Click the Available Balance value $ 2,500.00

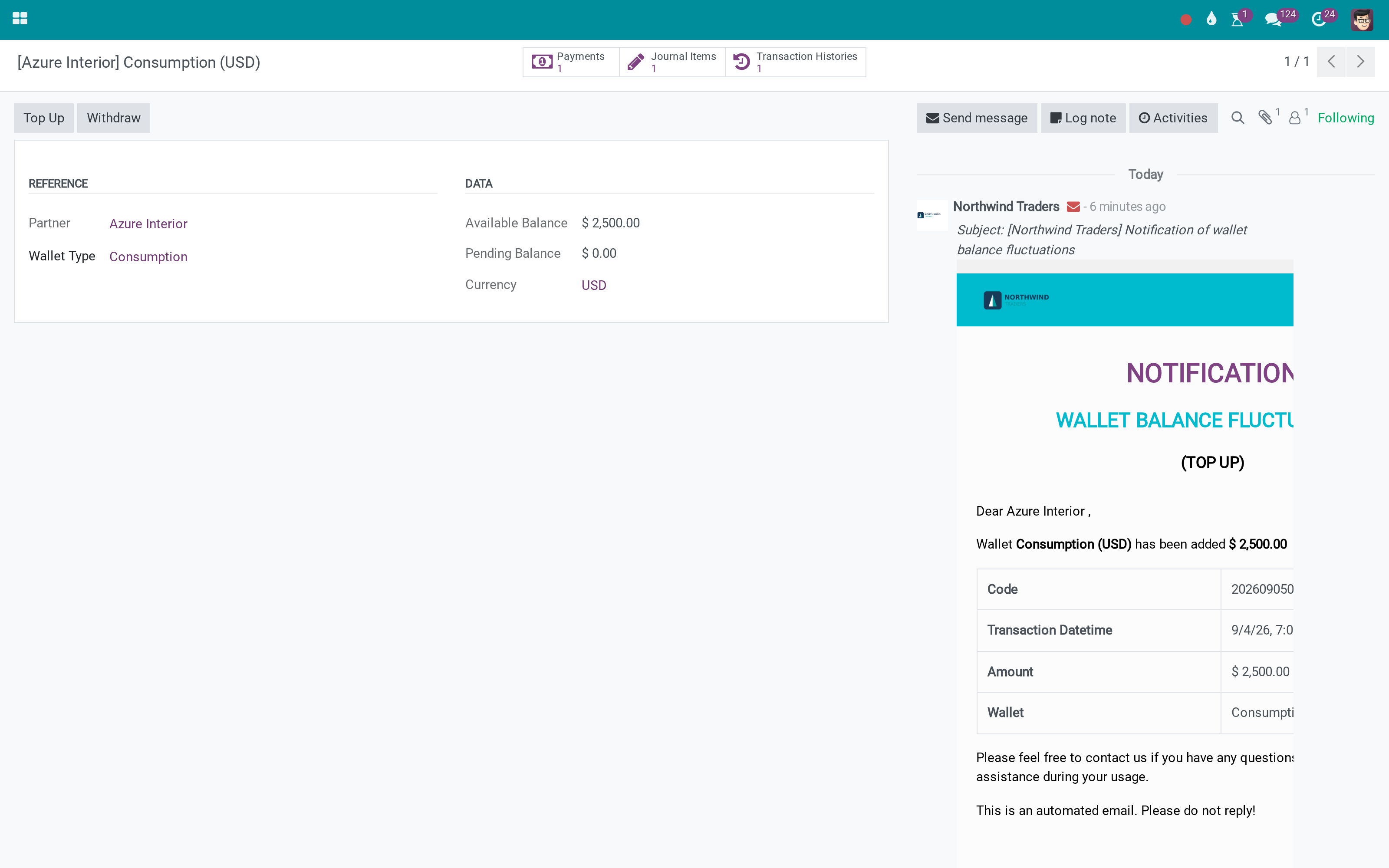coord(611,223)
